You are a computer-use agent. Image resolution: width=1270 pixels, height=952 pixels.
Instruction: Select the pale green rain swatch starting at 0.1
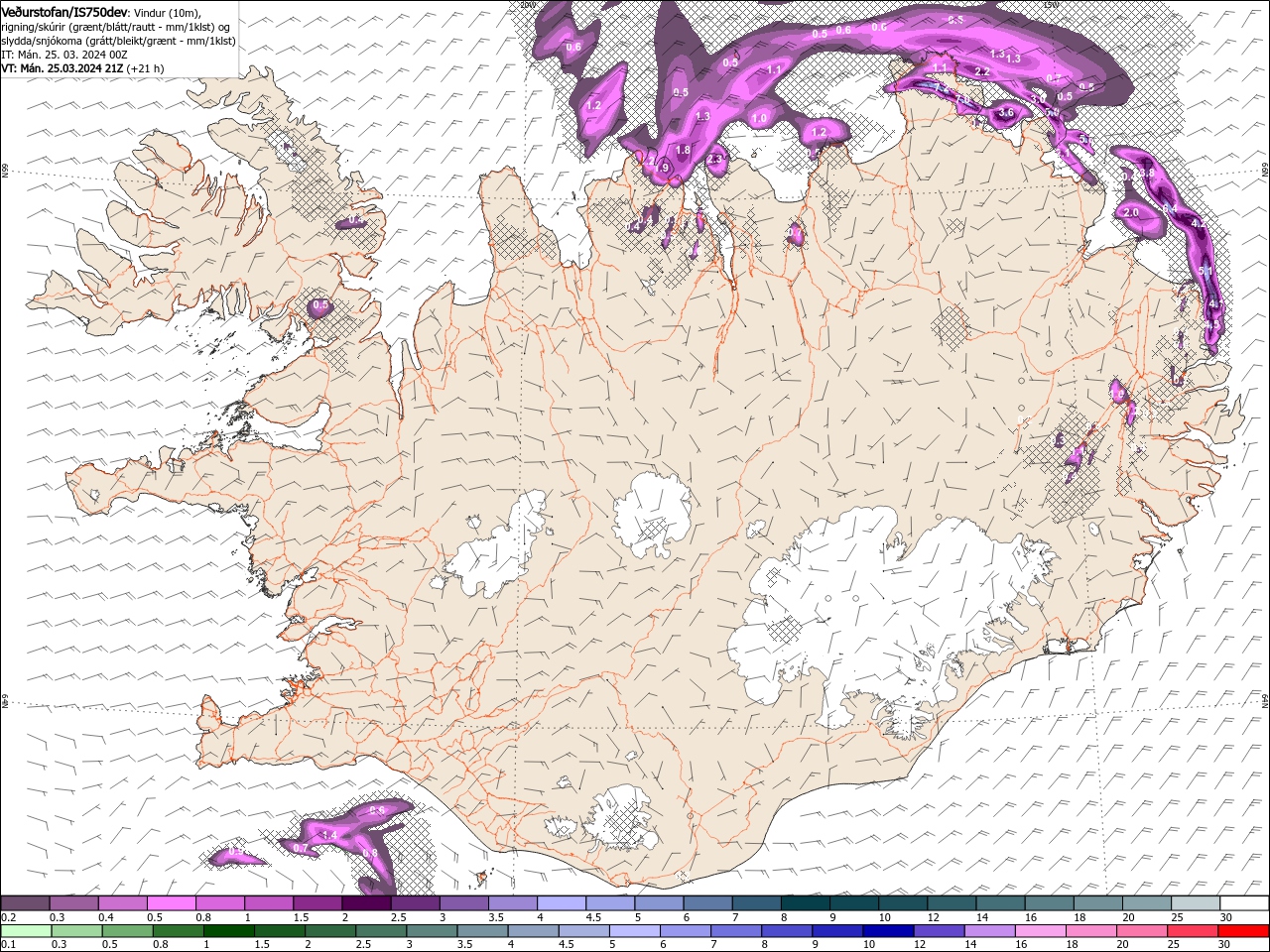click(28, 931)
